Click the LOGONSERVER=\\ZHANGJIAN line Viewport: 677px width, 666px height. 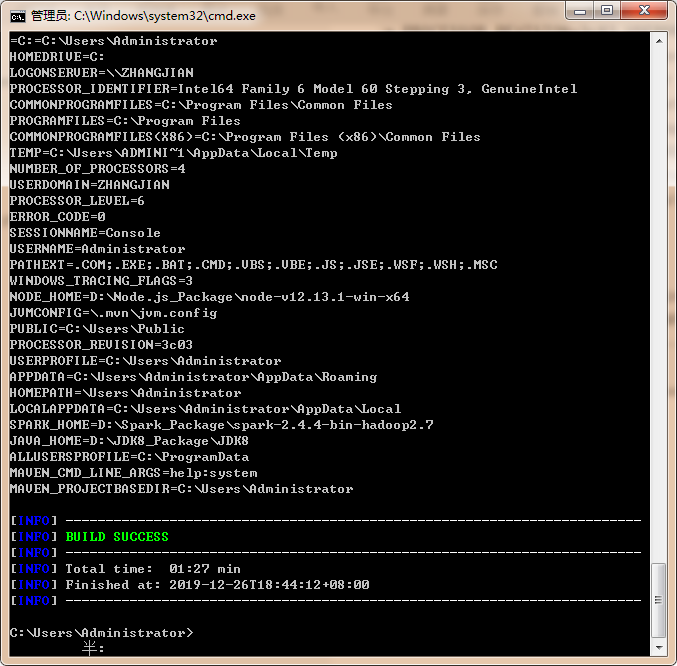101,73
